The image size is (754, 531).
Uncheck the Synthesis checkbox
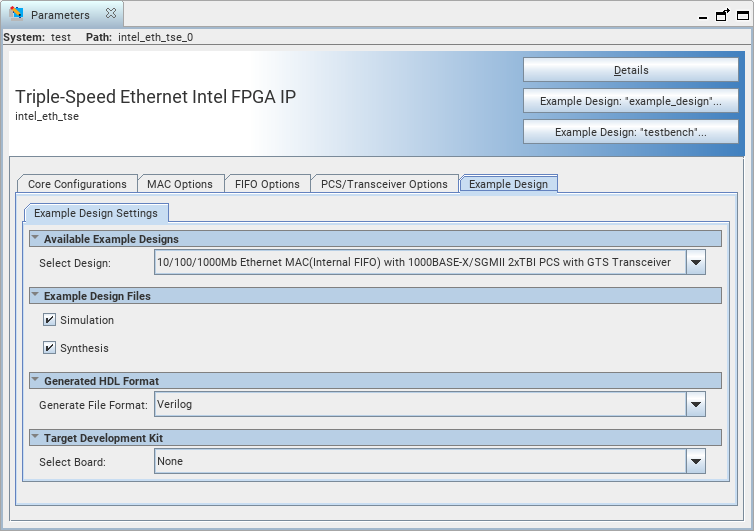(x=50, y=348)
